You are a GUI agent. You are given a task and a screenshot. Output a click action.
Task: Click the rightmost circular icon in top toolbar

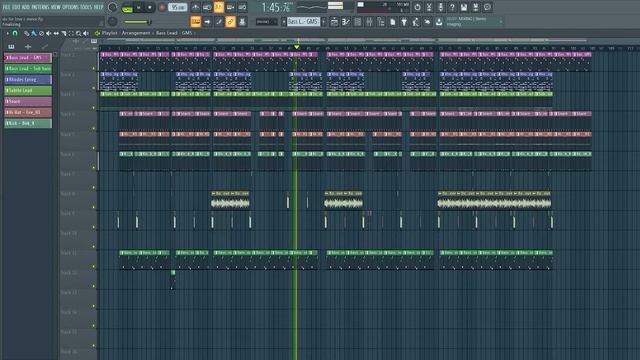pyautogui.click(x=487, y=7)
